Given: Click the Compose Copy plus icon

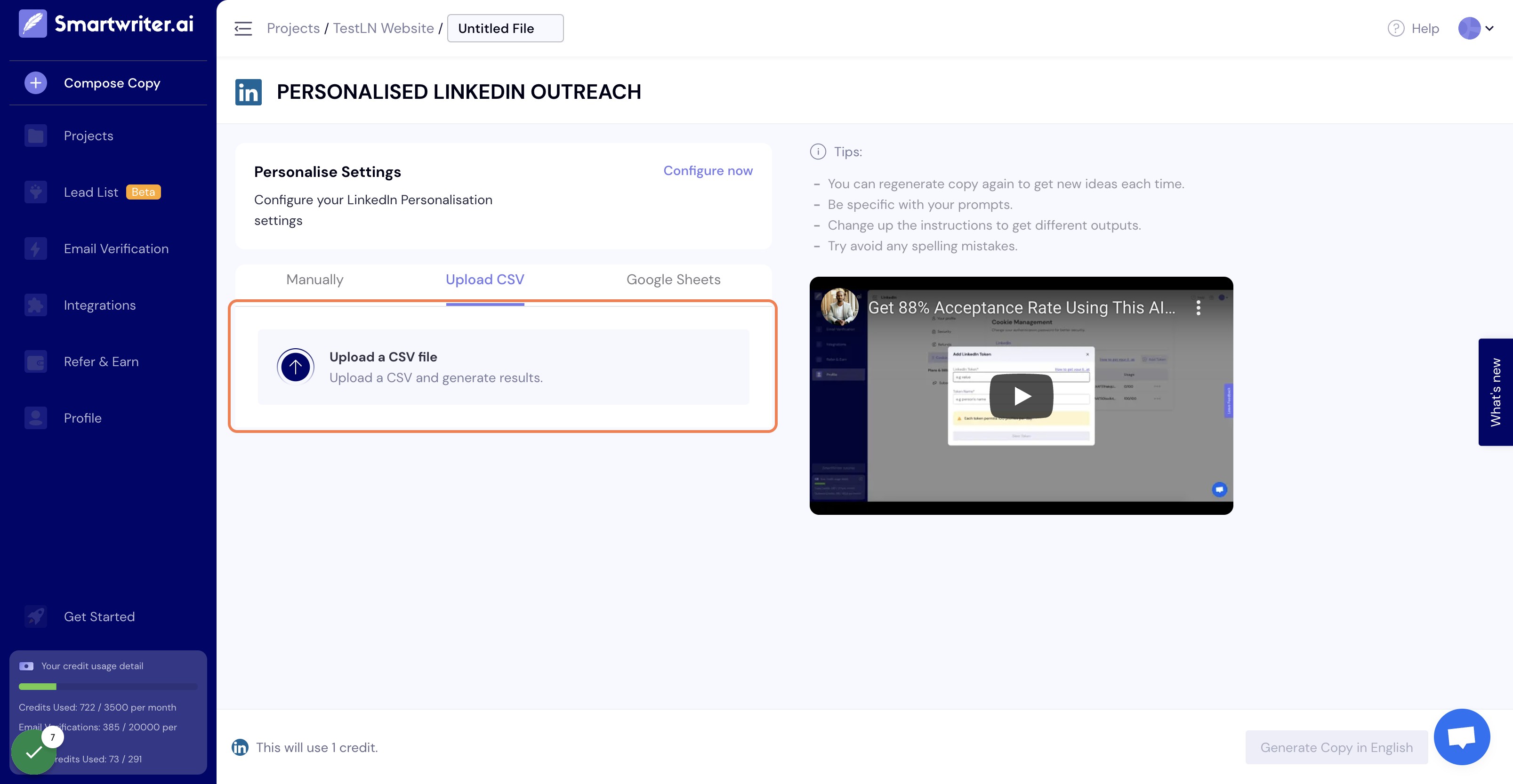Looking at the screenshot, I should 36,83.
